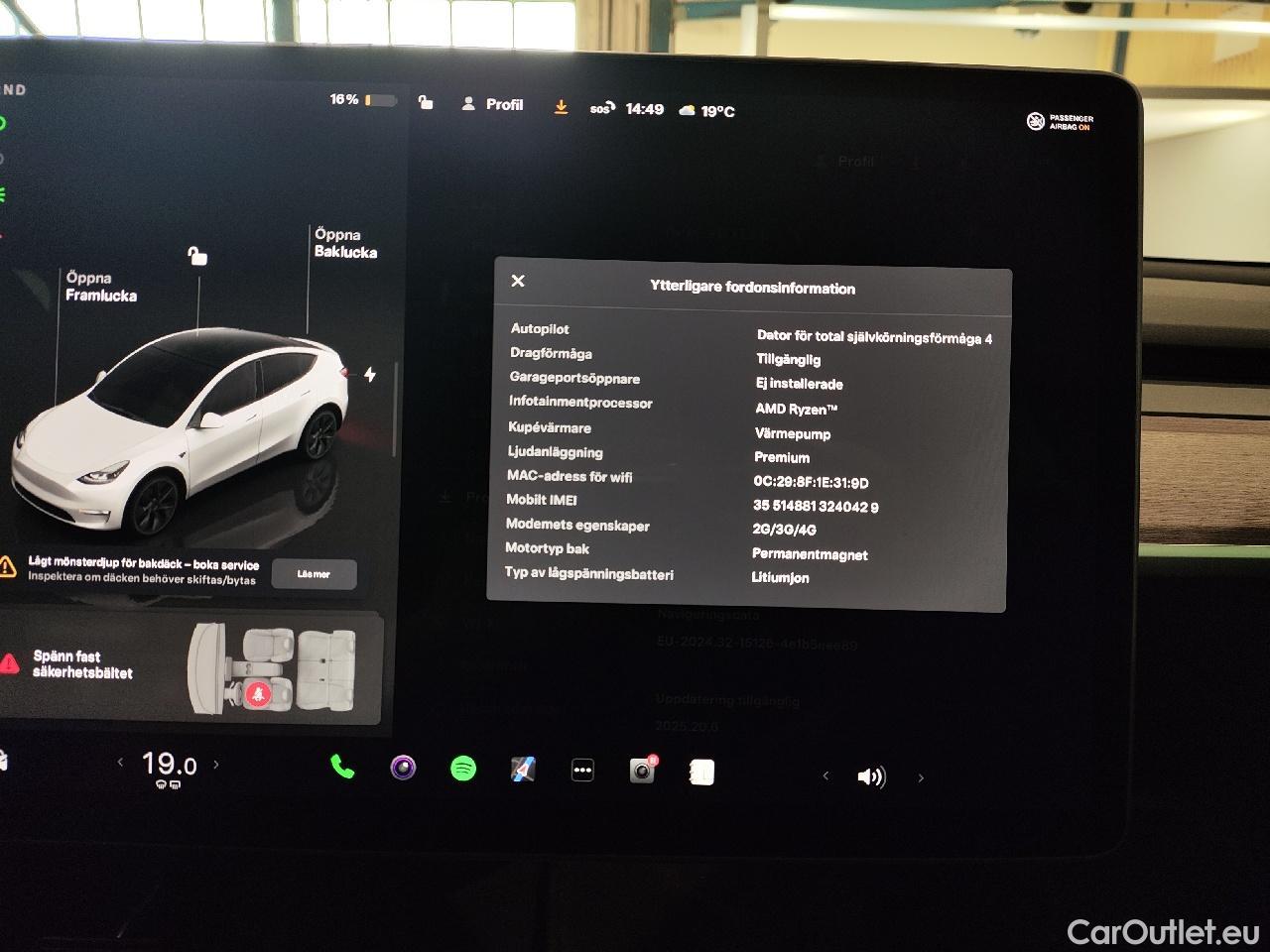This screenshot has width=1270, height=952.
Task: Select the MAC-adress för wifi label
Action: (x=570, y=476)
